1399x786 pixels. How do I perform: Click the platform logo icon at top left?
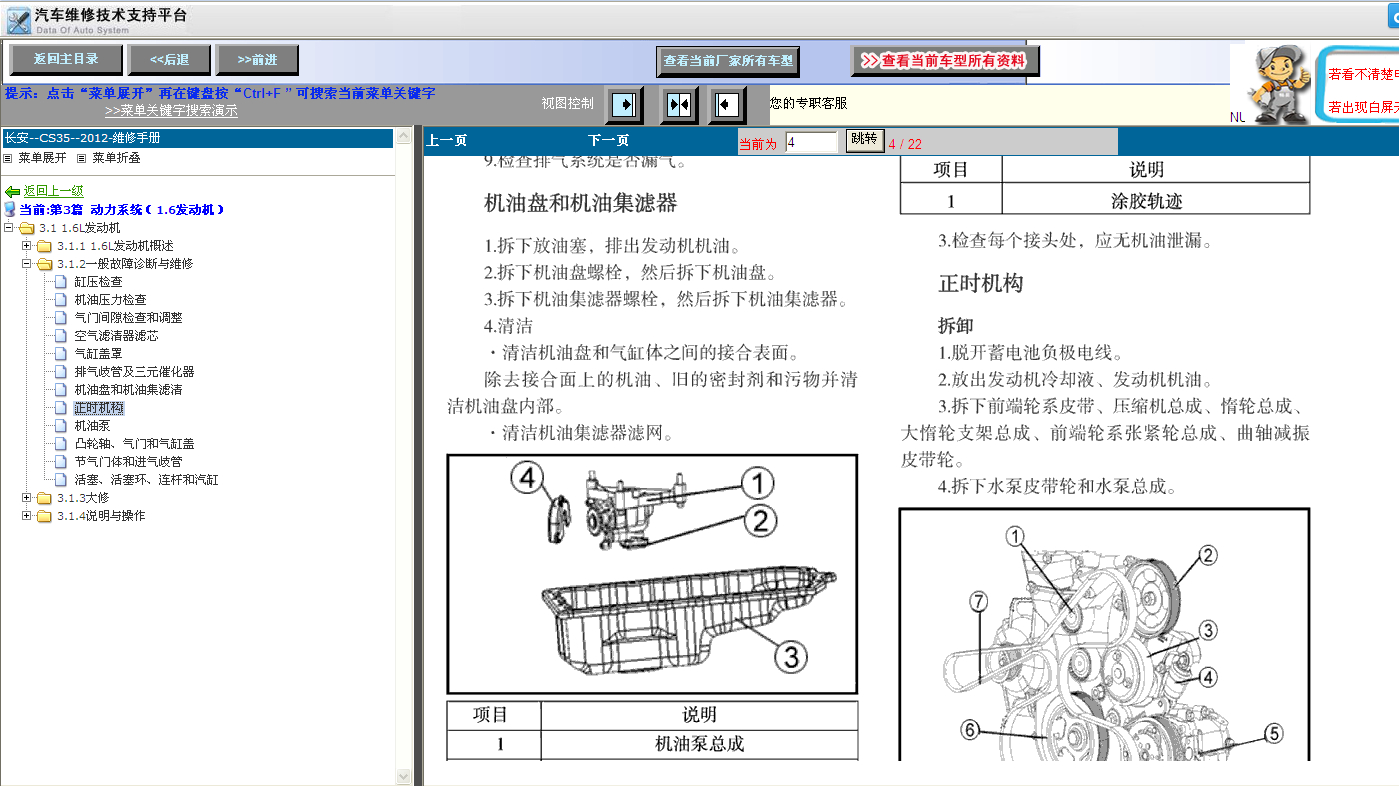(17, 20)
